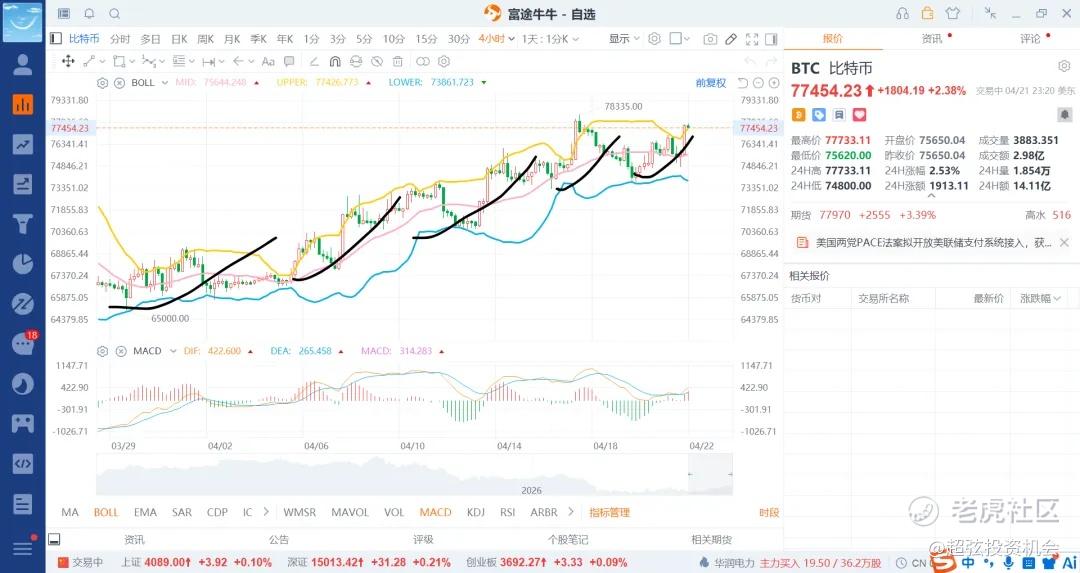This screenshot has width=1080, height=573.
Task: Toggle the right side panel icon in chart toolbar
Action: tap(771, 39)
